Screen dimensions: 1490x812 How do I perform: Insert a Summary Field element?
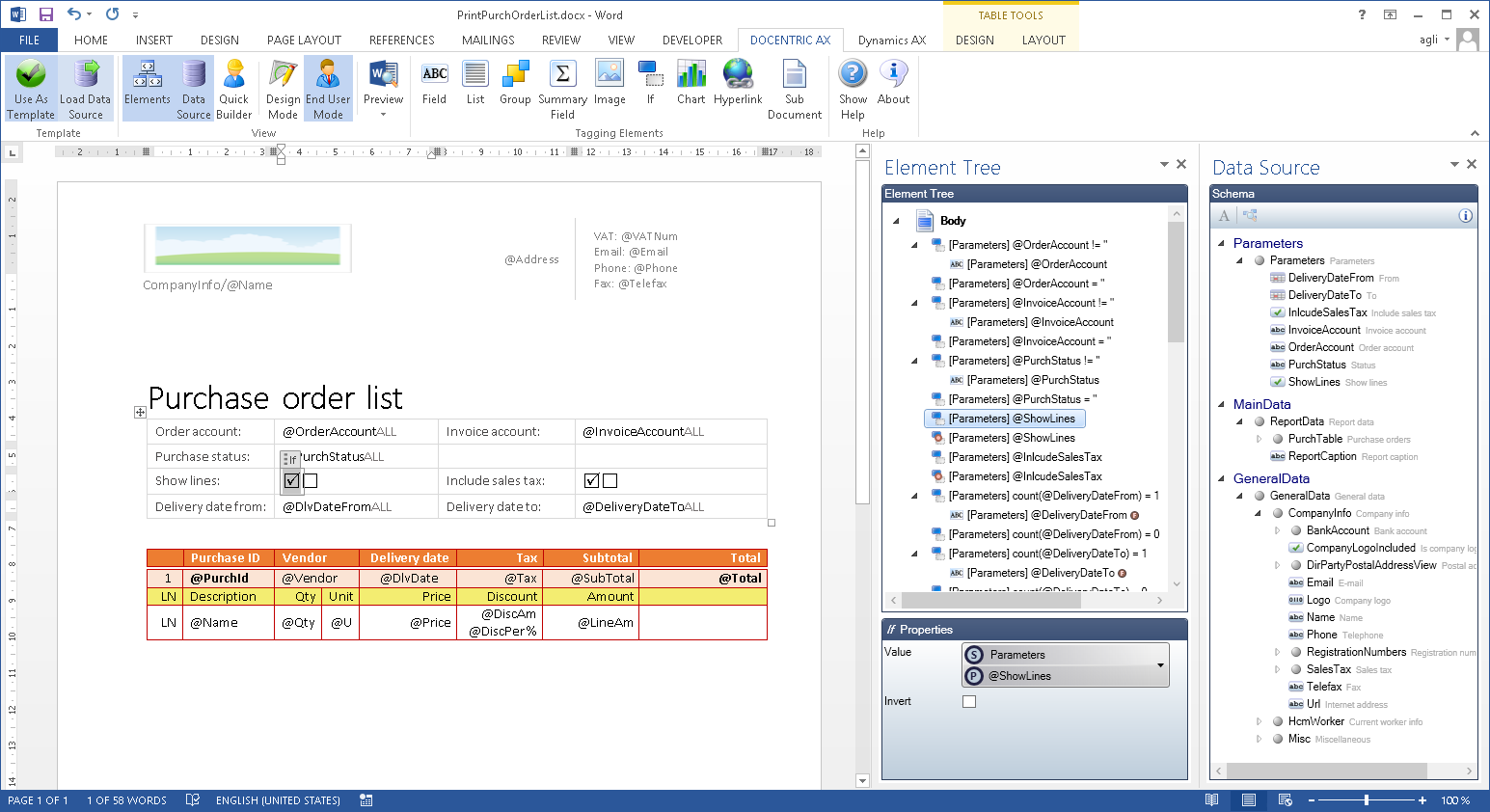[562, 89]
